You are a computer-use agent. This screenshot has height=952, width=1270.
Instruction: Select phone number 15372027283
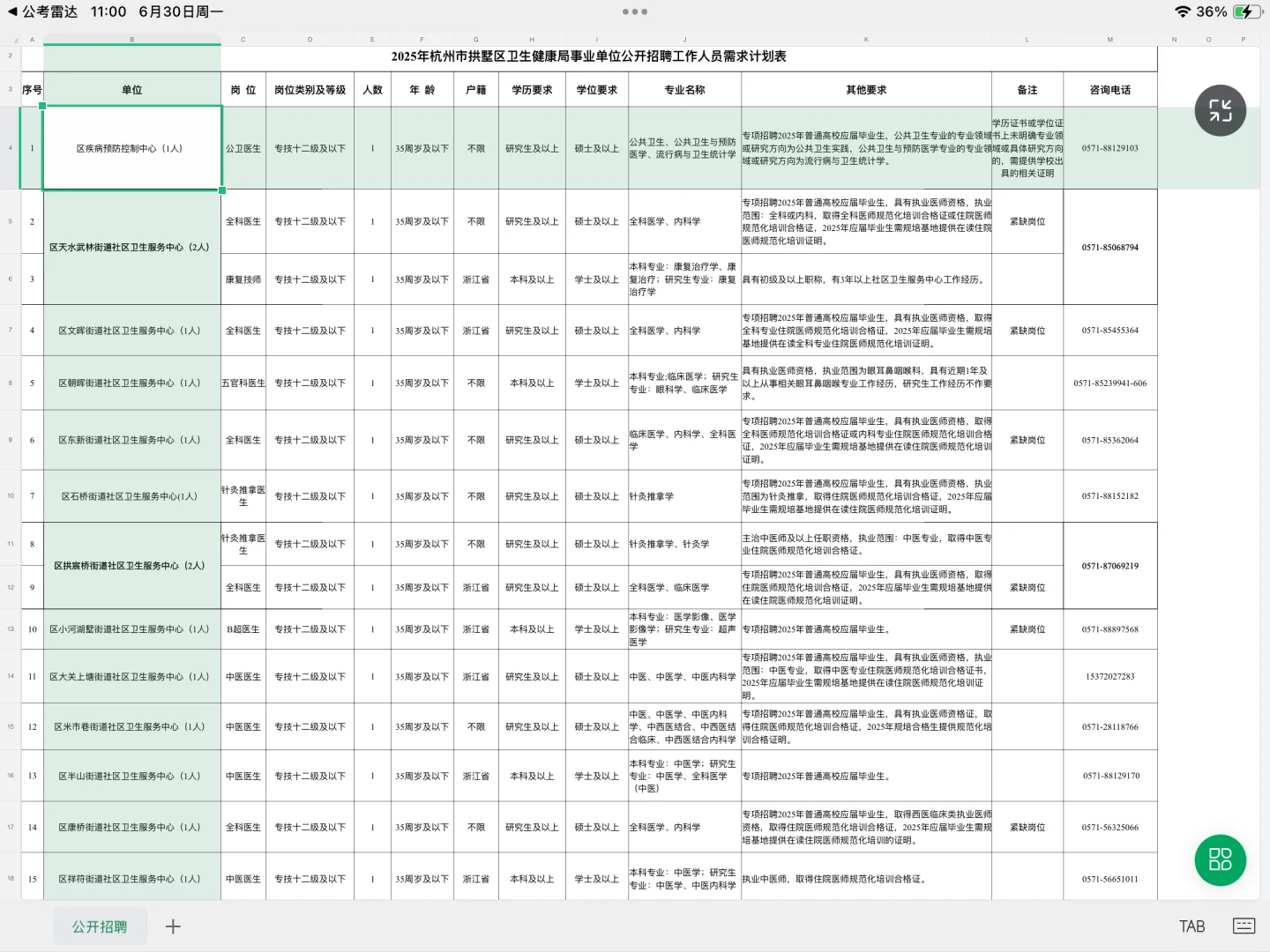click(1110, 676)
